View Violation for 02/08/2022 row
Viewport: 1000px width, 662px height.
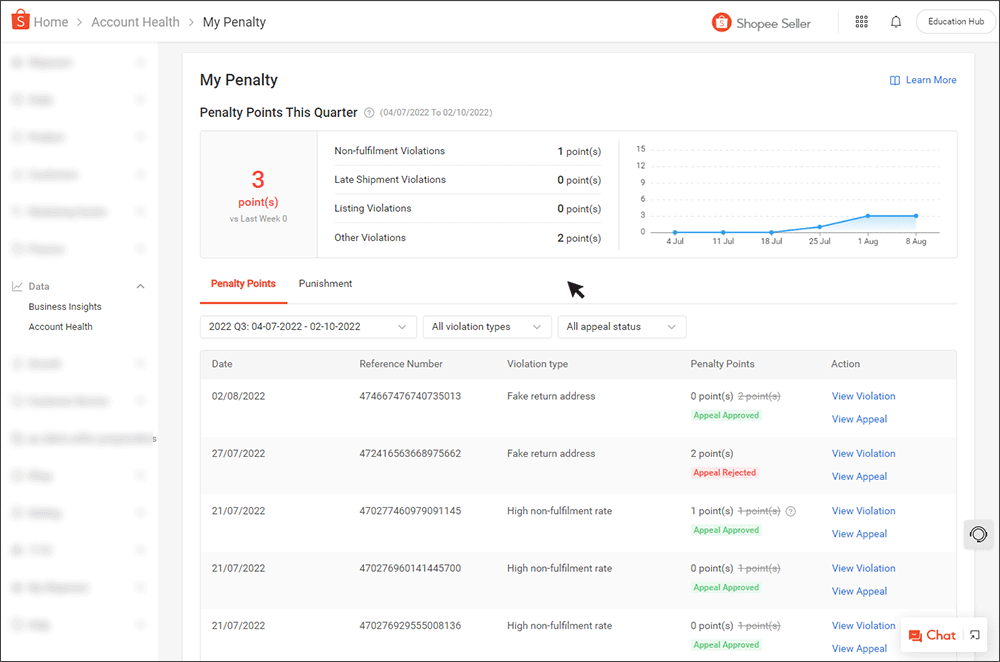tap(864, 396)
